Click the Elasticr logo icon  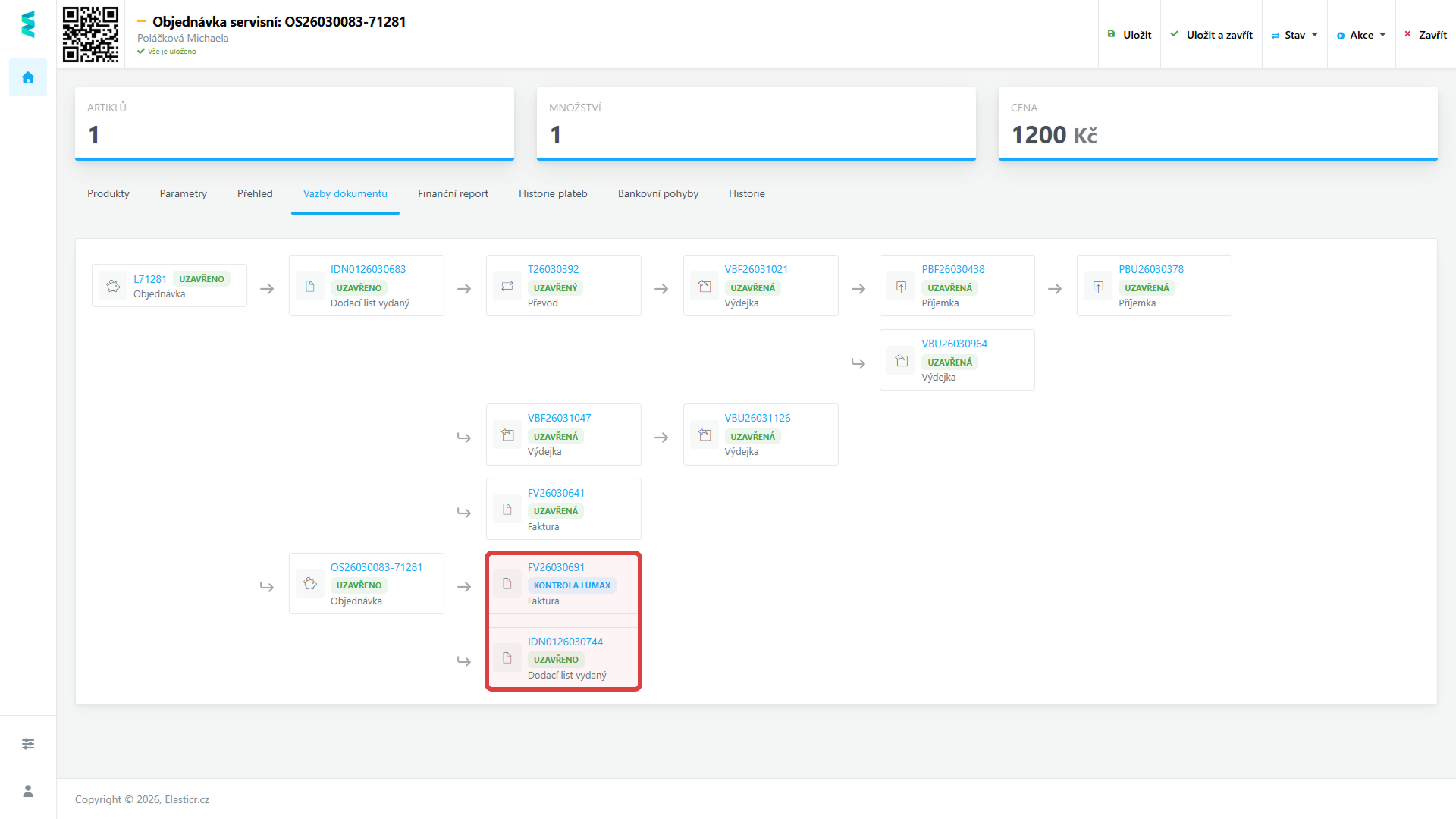click(x=28, y=24)
